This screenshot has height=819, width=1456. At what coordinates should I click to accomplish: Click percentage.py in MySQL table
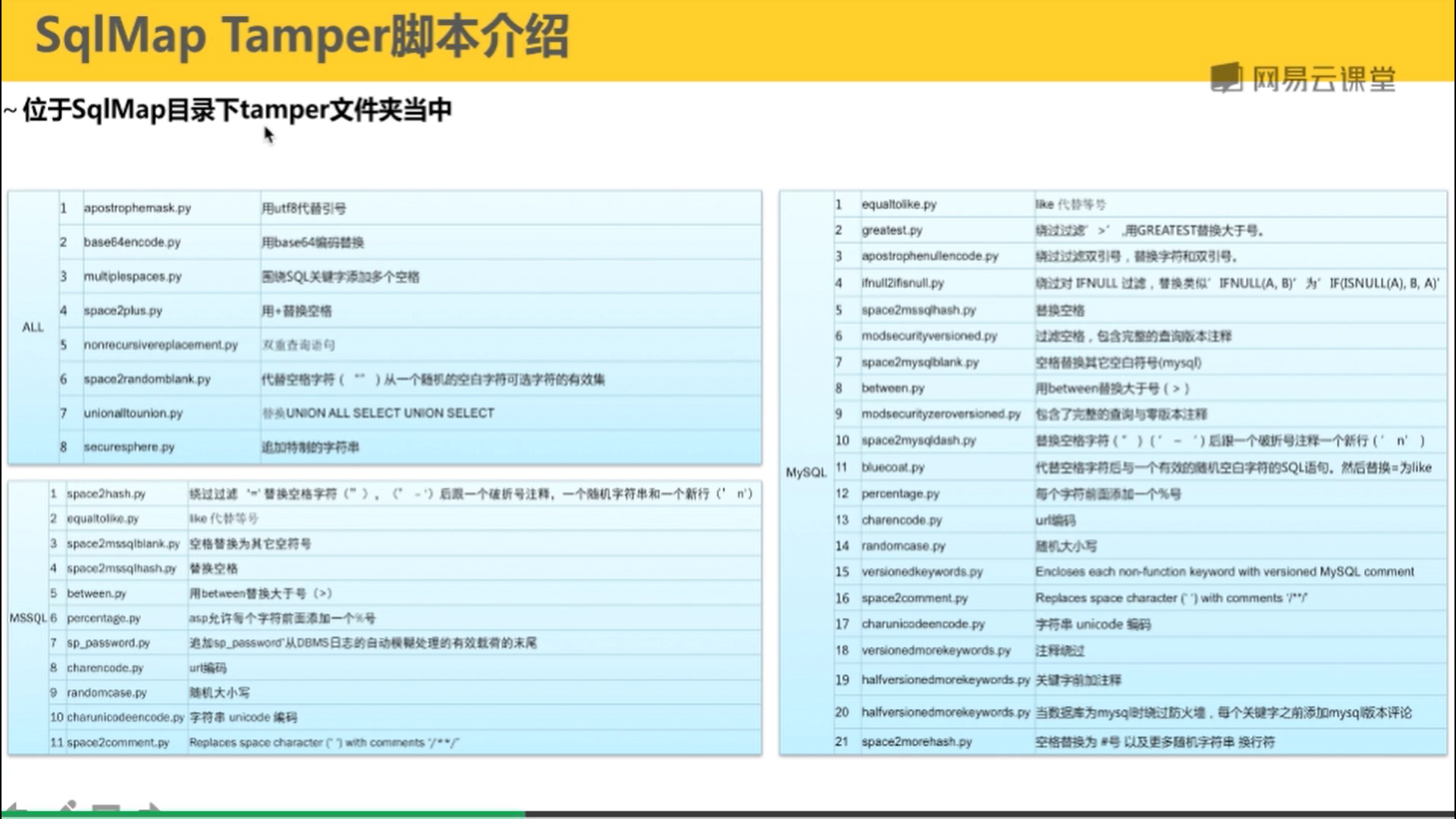[900, 493]
